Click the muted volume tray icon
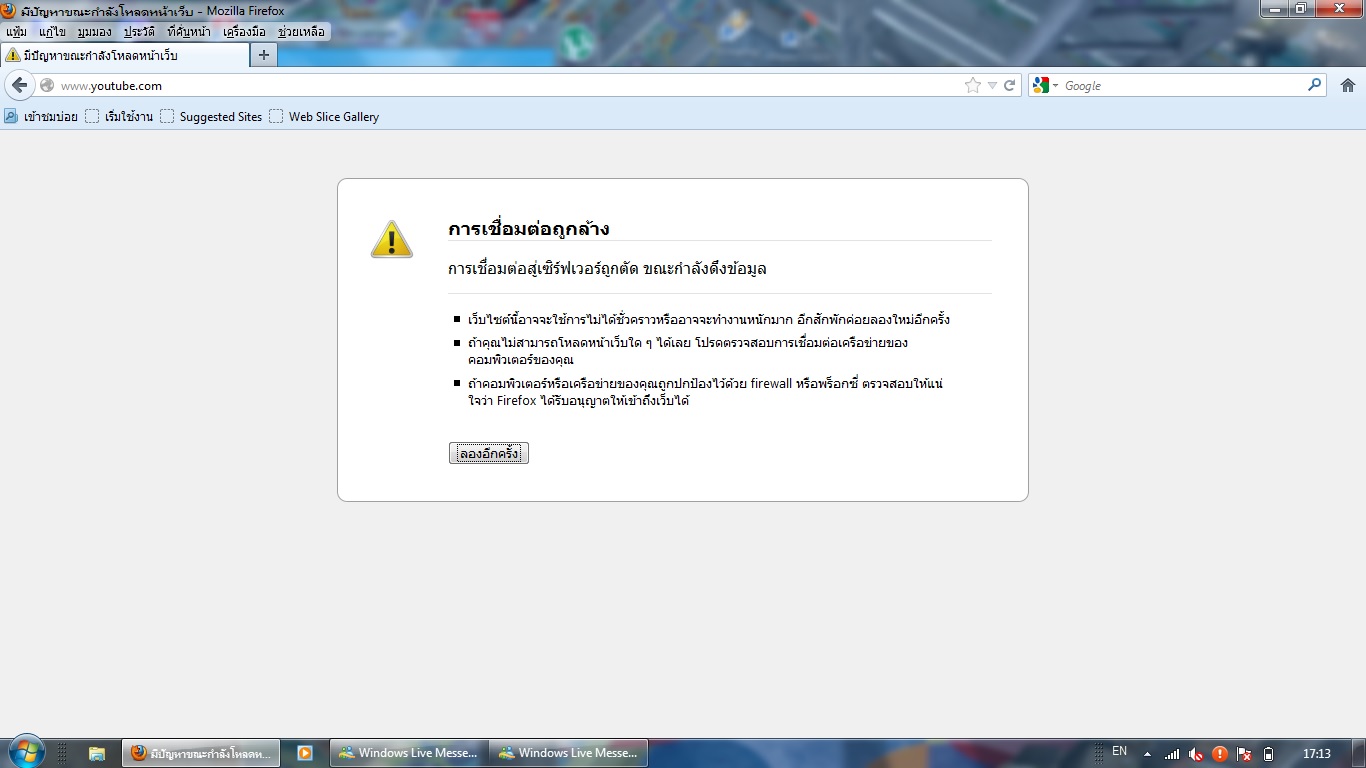Viewport: 1366px width, 768px height. coord(1196,753)
